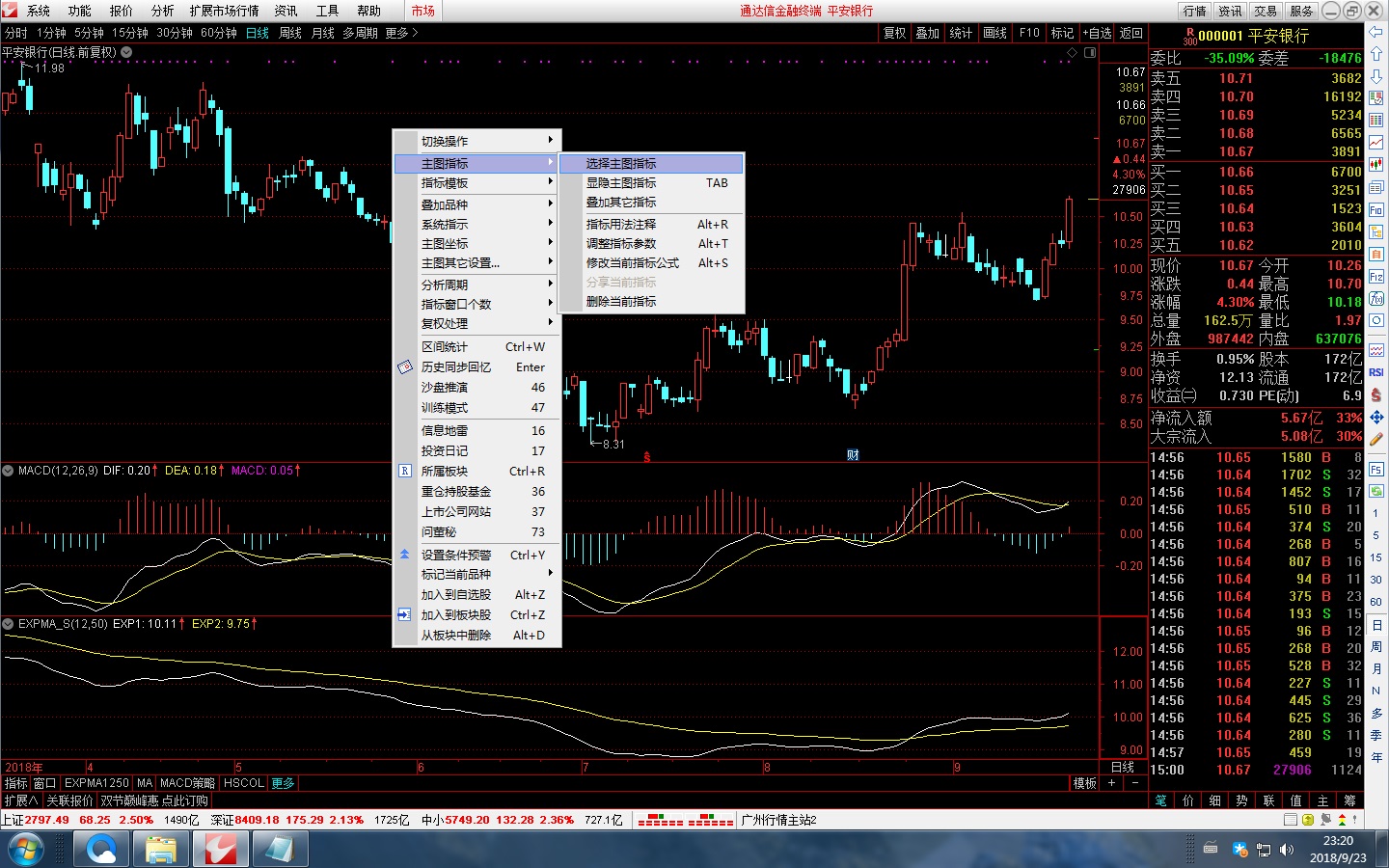Open the multi-color grid list icon

pyautogui.click(x=1376, y=121)
